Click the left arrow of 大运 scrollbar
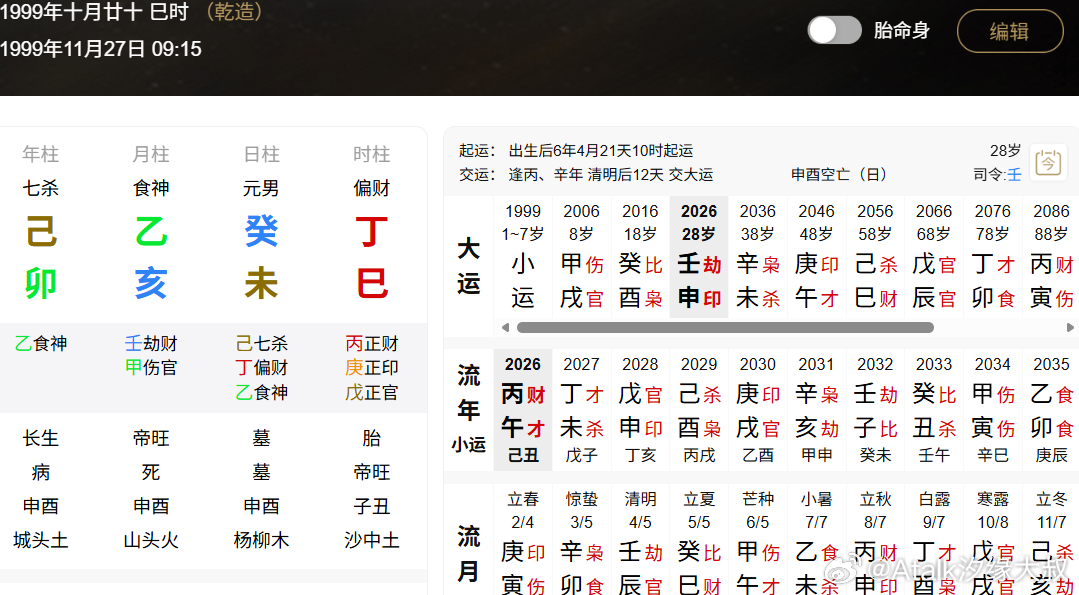The width and height of the screenshot is (1079, 595). click(506, 327)
